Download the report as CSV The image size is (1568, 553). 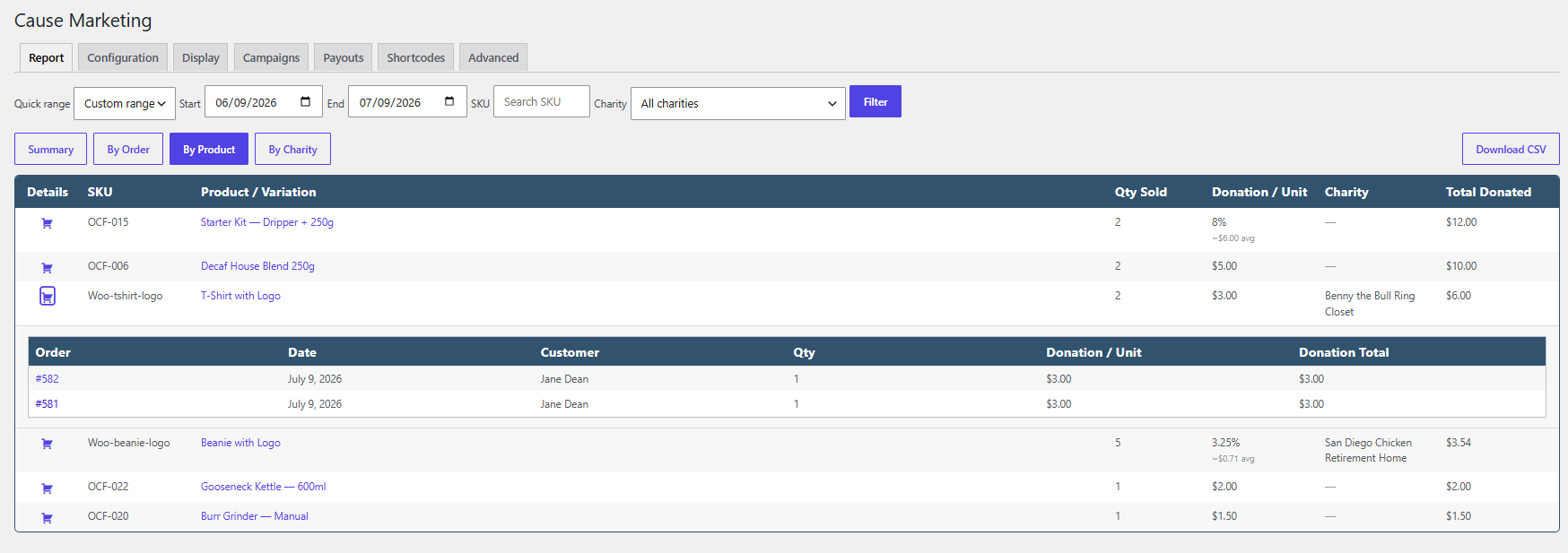1511,149
